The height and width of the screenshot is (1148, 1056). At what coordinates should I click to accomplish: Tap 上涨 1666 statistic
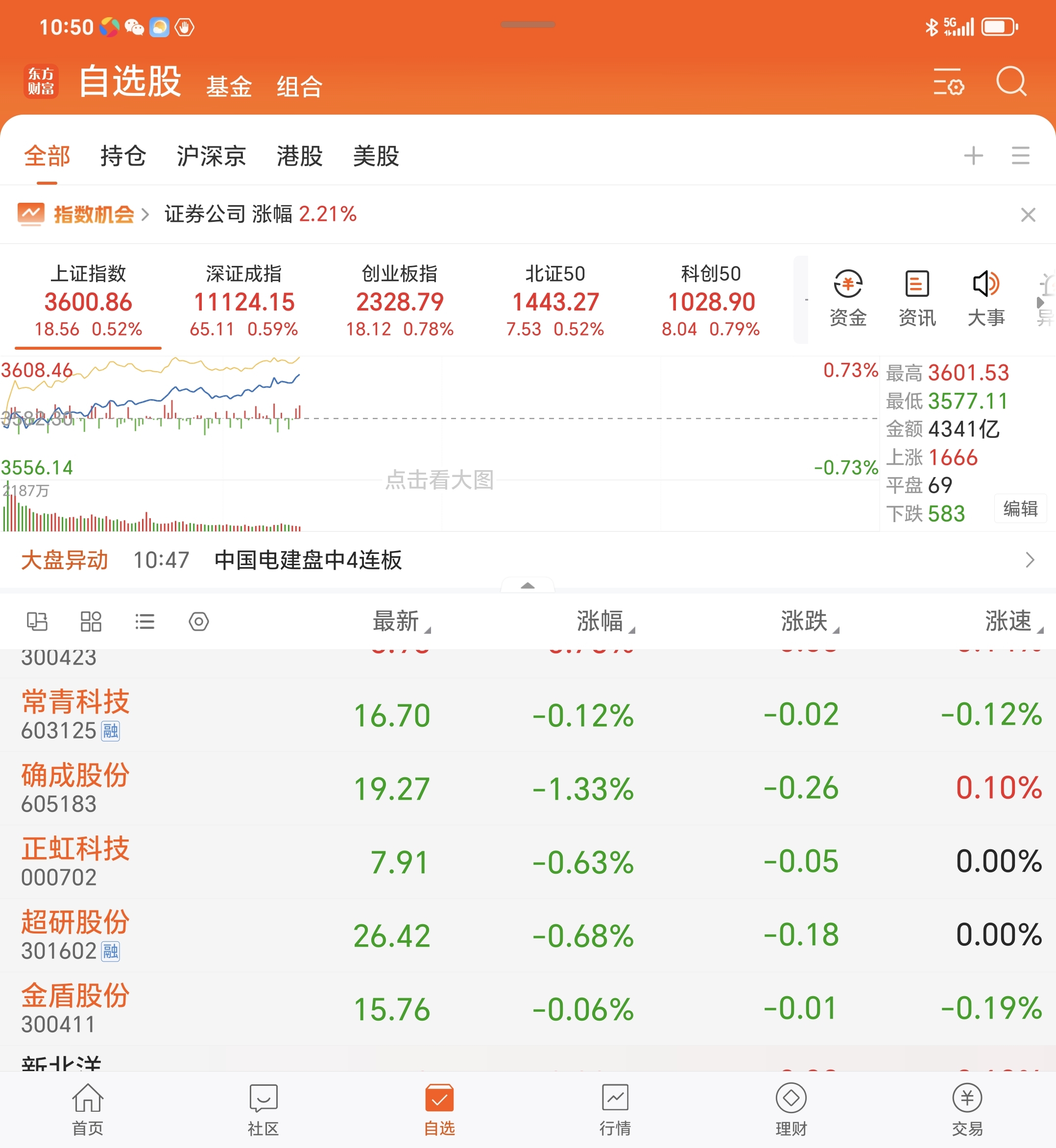pyautogui.click(x=932, y=457)
